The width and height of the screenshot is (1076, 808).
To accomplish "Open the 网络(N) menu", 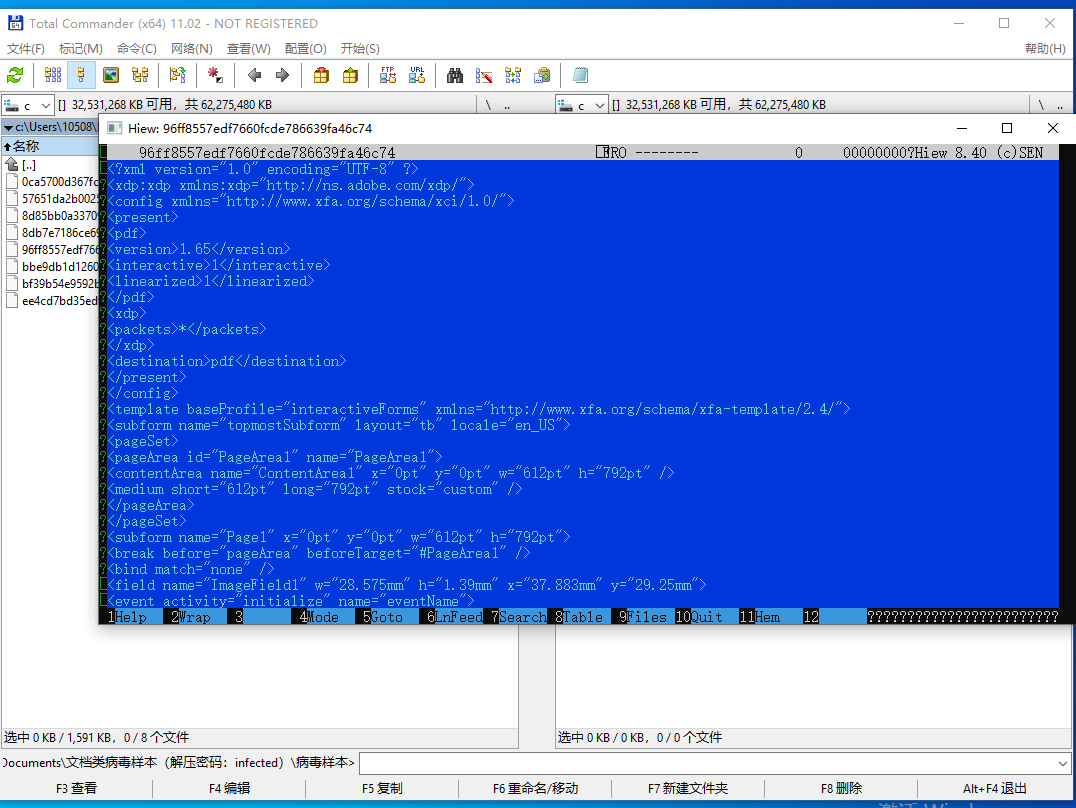I will point(191,49).
